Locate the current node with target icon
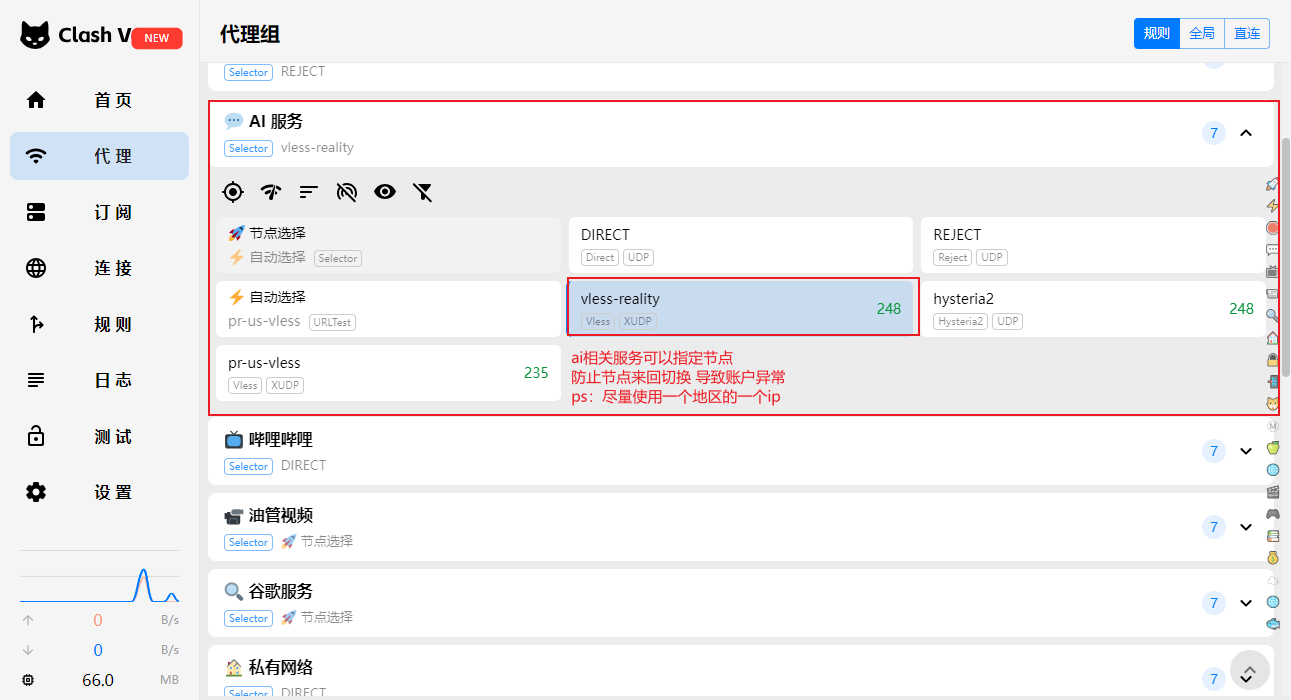The width and height of the screenshot is (1291, 700). tap(233, 192)
